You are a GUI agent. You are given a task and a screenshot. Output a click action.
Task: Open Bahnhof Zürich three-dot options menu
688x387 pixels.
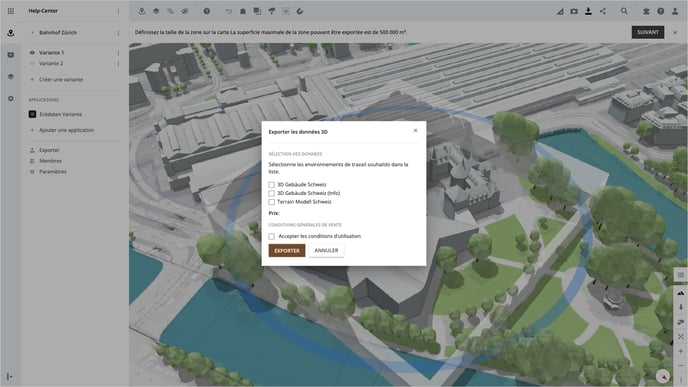[118, 33]
